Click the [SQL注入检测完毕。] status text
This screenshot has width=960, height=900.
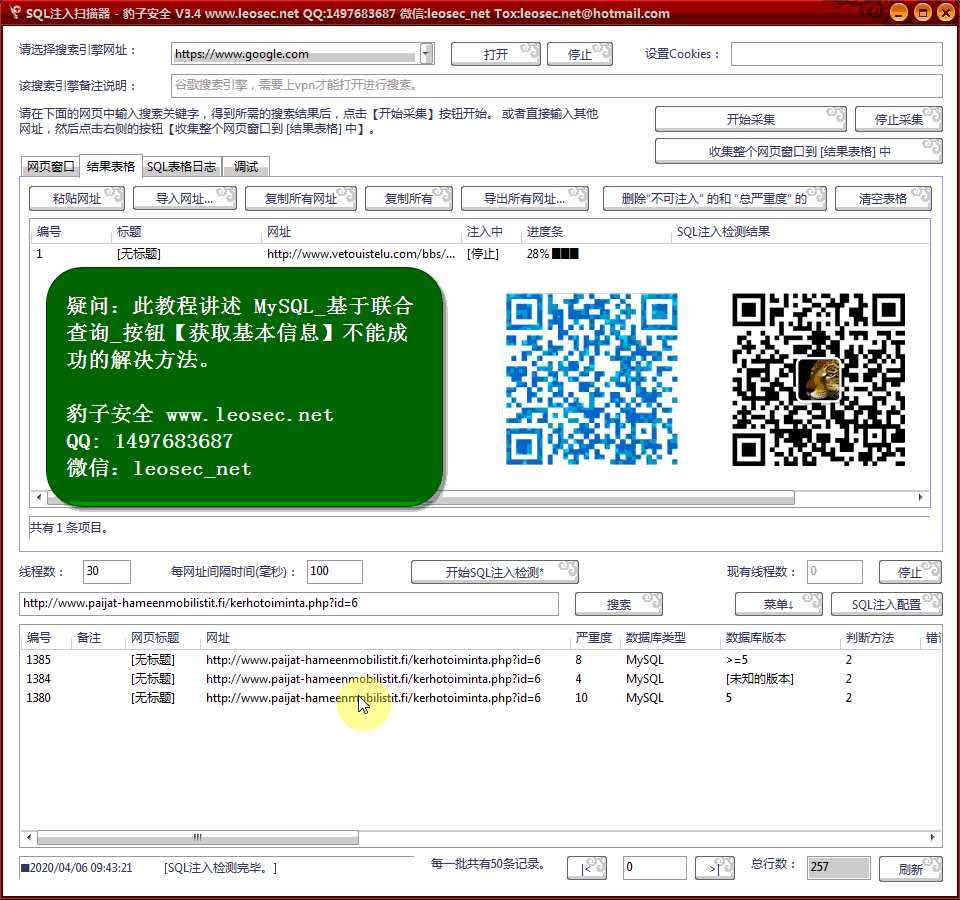point(220,868)
